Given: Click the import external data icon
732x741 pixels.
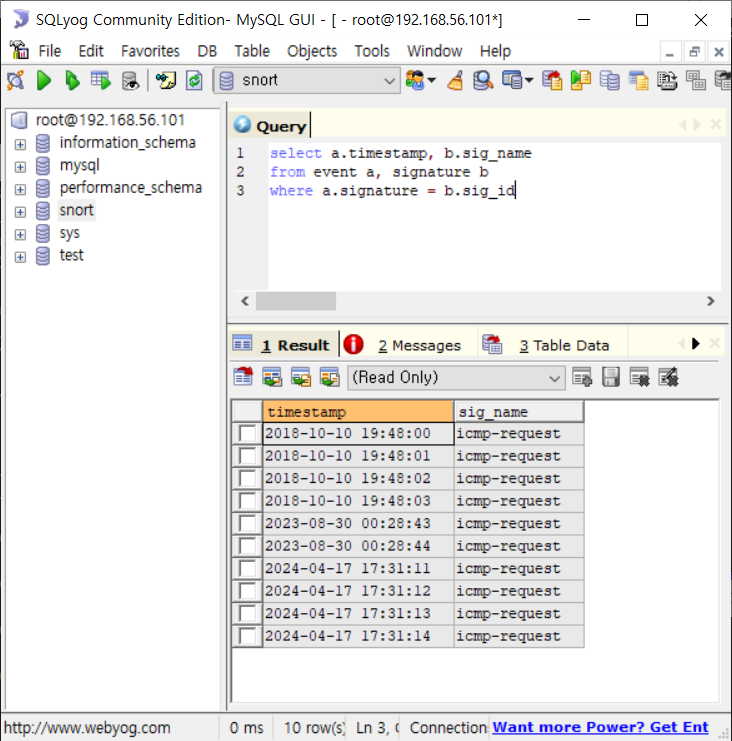Looking at the screenshot, I should click(x=552, y=80).
